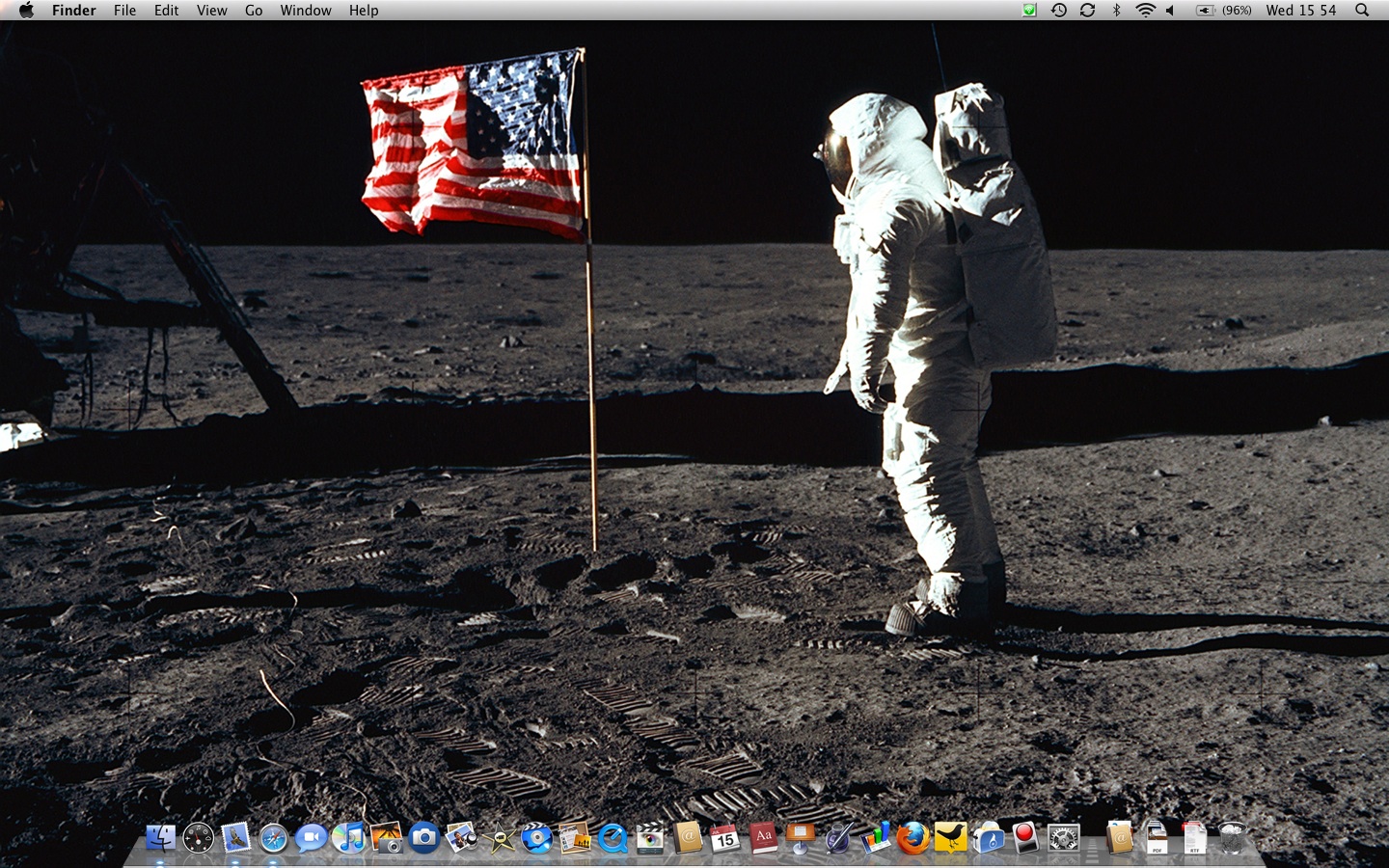Click the clock reading "Wed 15 54"
Image resolution: width=1389 pixels, height=868 pixels.
1301,11
